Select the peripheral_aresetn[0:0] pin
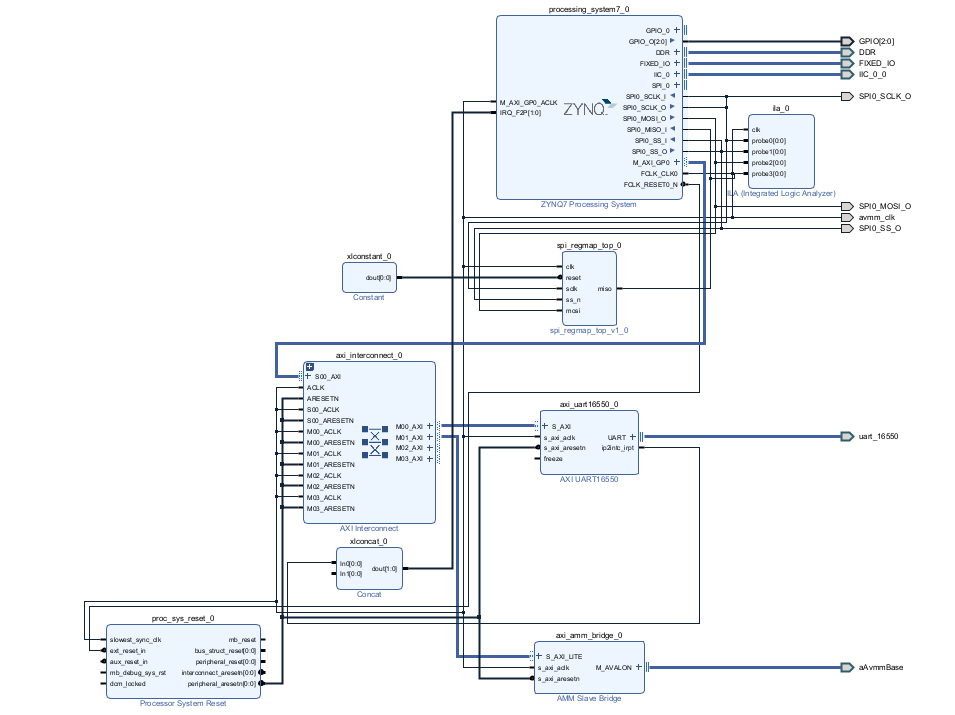This screenshot has width=955, height=715. 222,684
